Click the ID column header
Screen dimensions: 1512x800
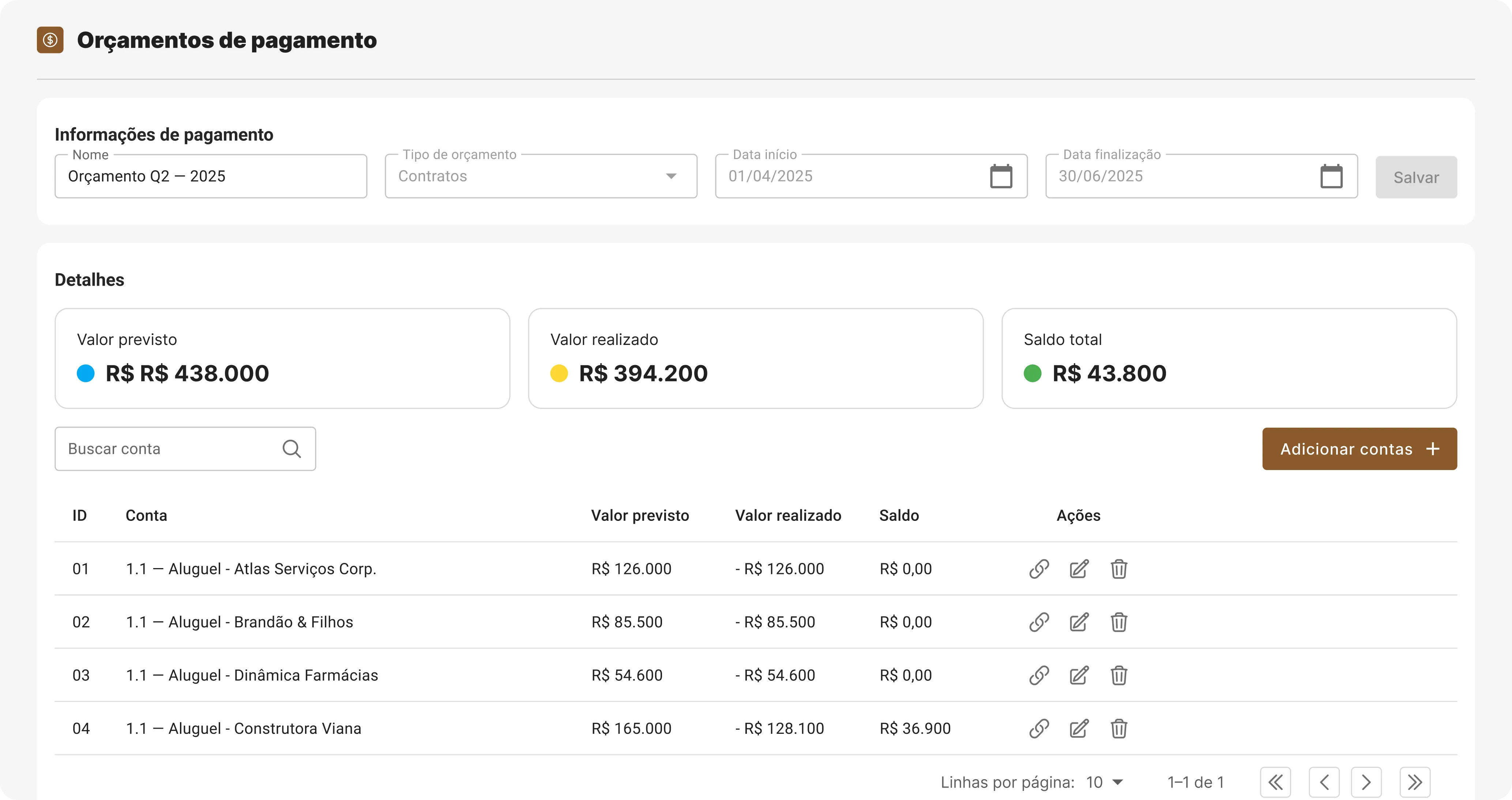click(x=79, y=515)
